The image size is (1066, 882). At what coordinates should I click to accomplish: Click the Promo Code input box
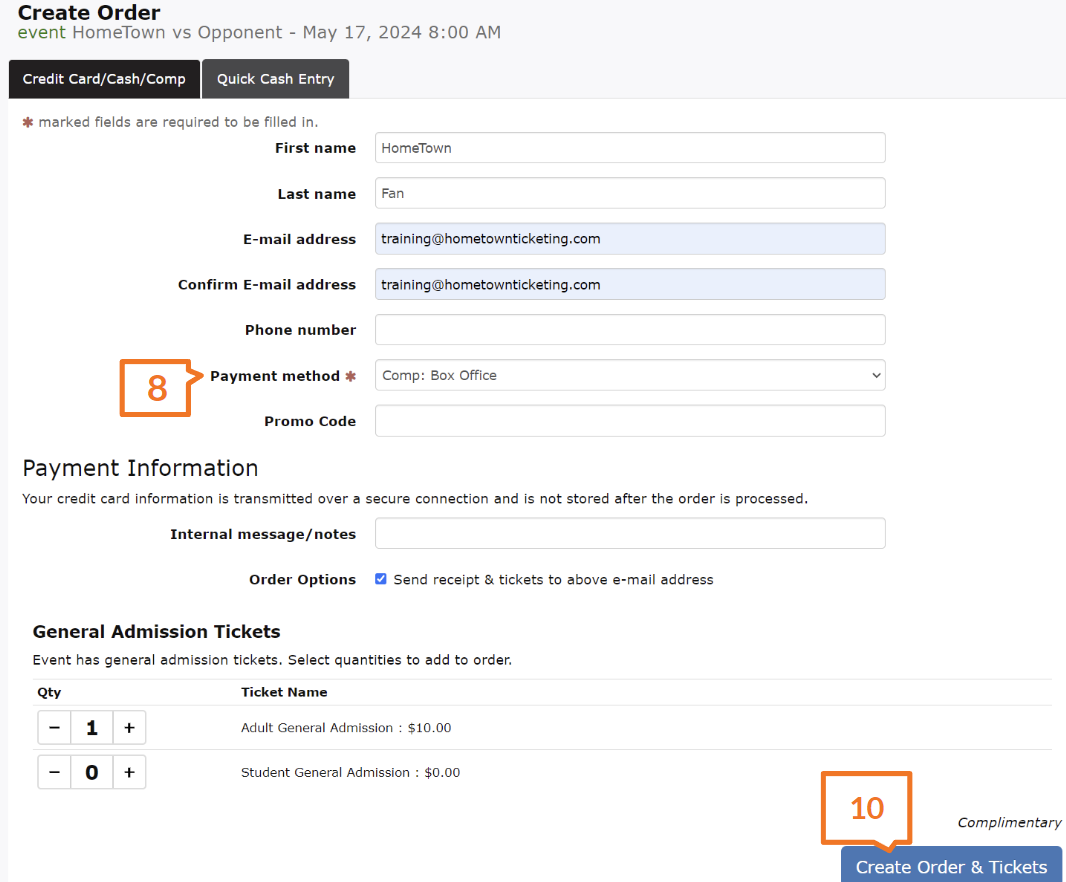630,421
